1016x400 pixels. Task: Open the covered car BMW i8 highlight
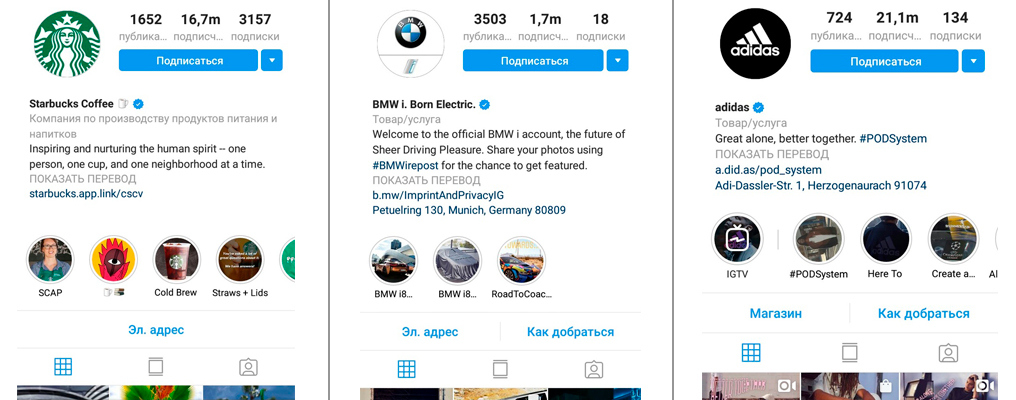(x=457, y=261)
